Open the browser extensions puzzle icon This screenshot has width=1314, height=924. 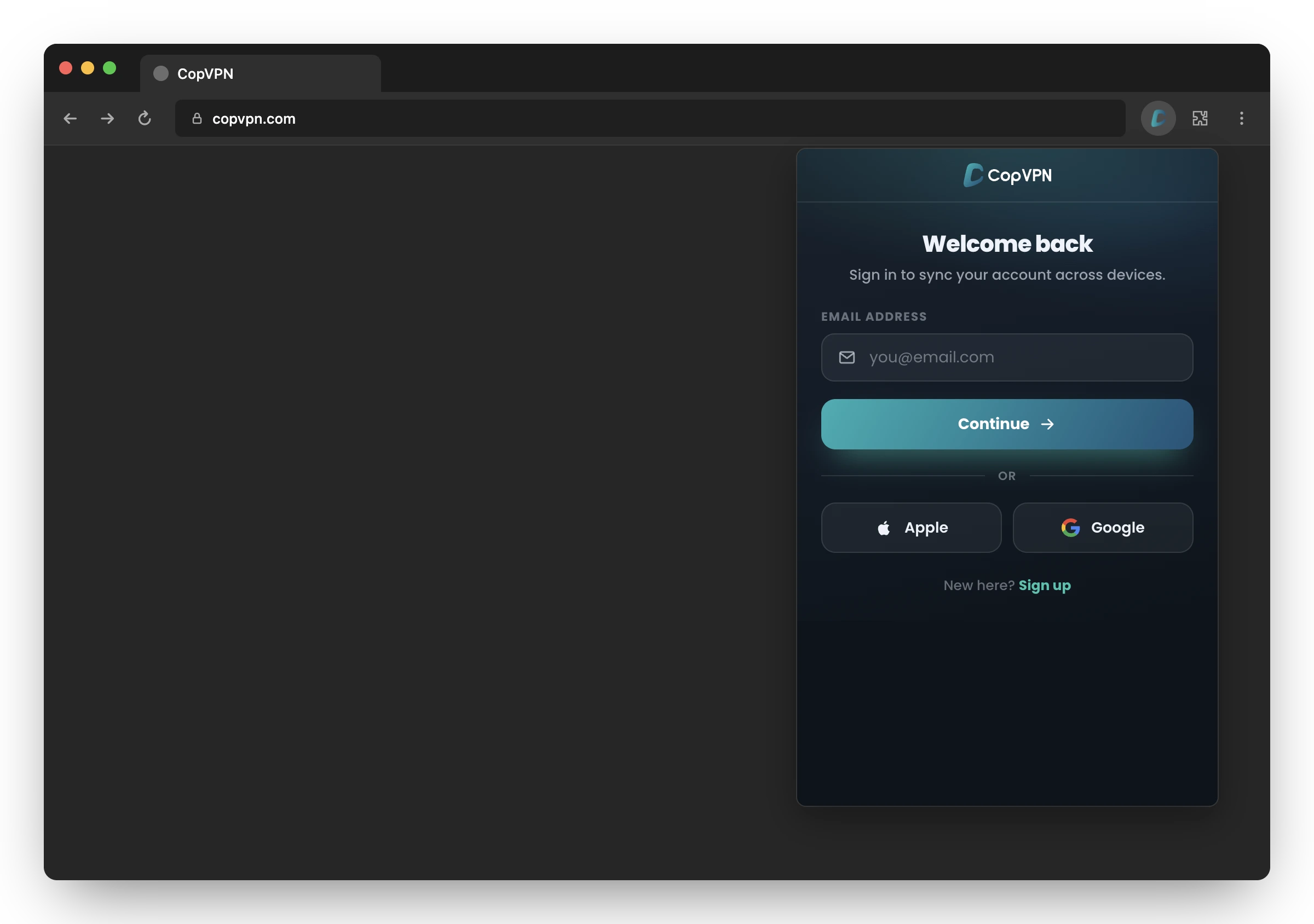[1200, 118]
